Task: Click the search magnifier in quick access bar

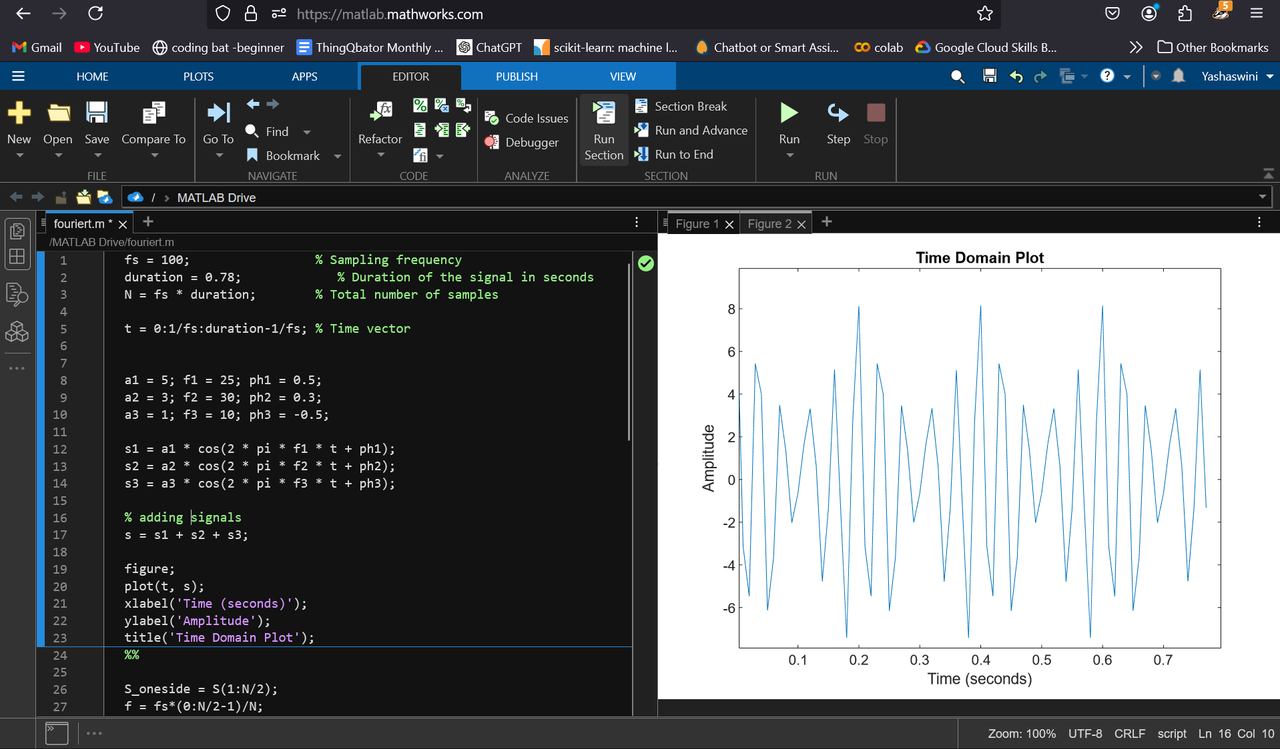Action: pyautogui.click(x=958, y=76)
